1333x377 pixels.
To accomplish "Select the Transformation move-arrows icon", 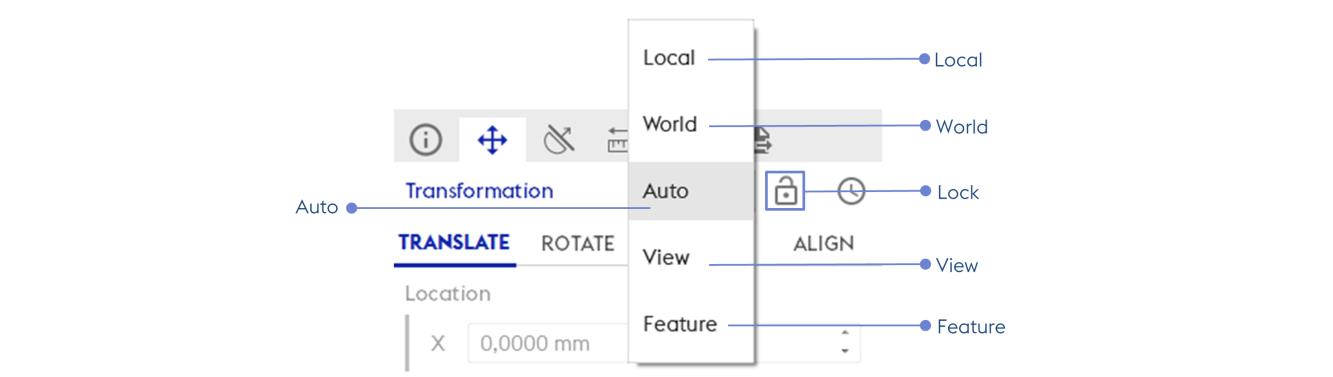I will (492, 140).
